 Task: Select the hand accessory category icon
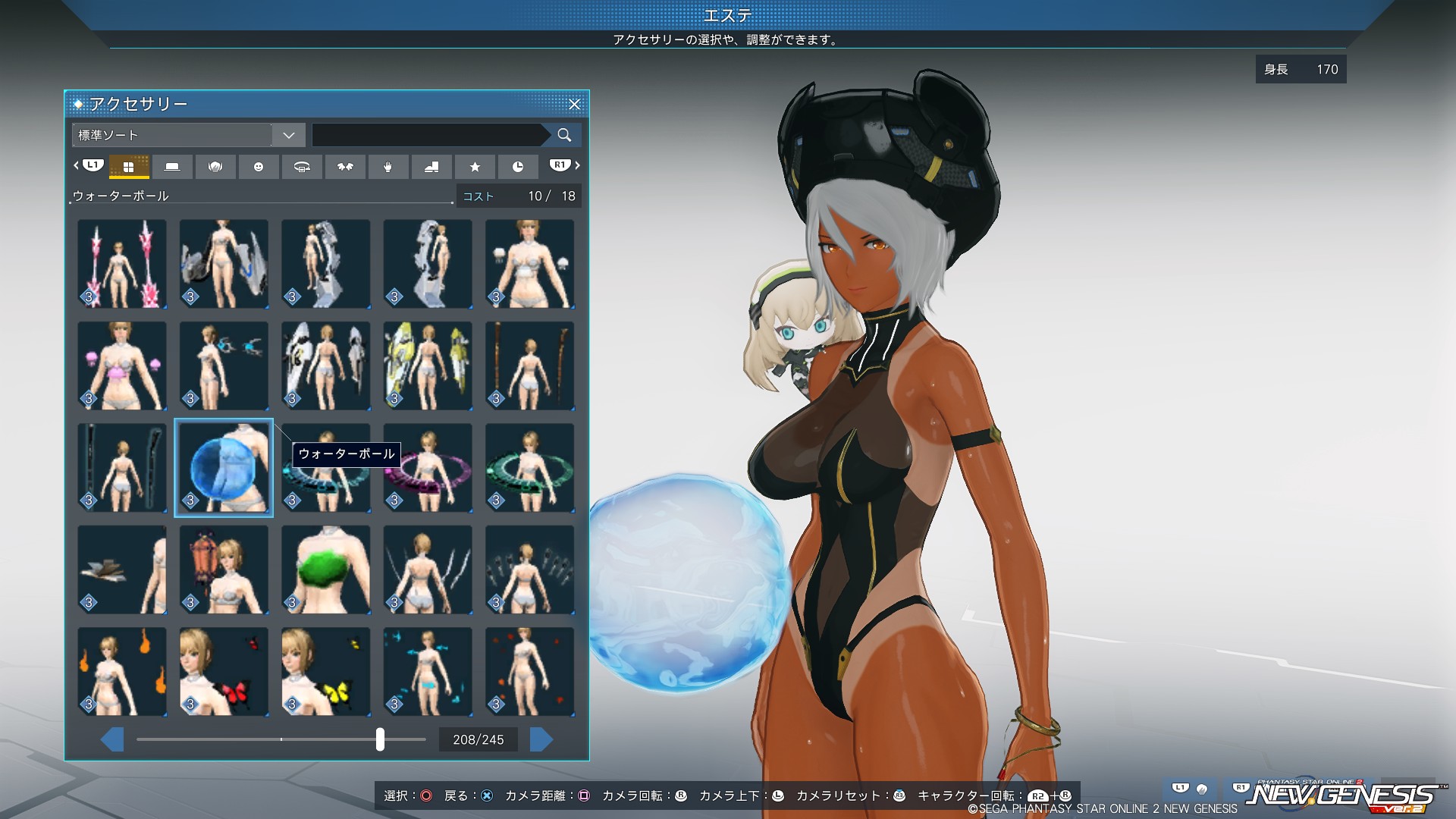[388, 167]
